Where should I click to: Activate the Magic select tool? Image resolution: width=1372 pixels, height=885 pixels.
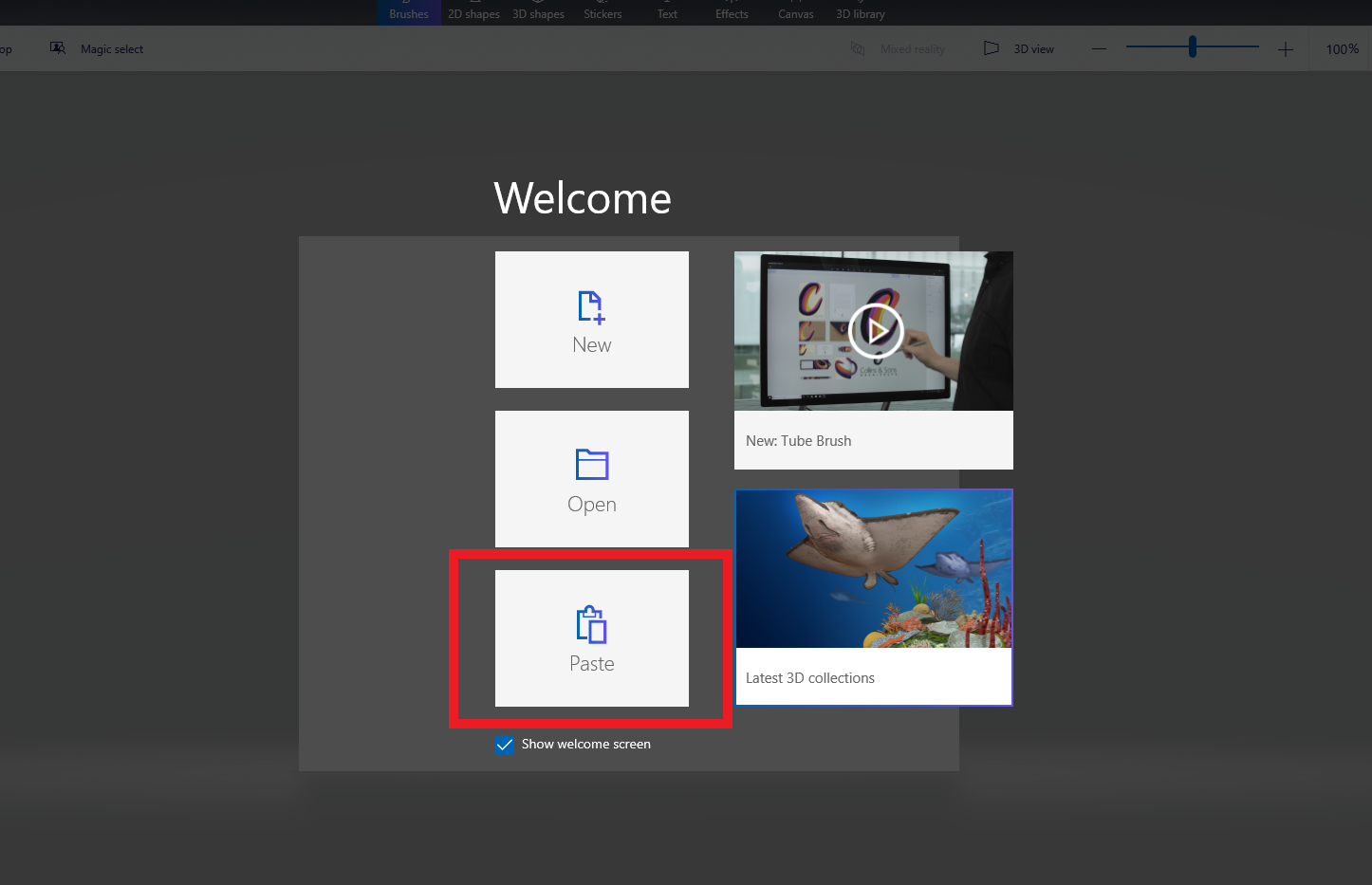point(97,48)
